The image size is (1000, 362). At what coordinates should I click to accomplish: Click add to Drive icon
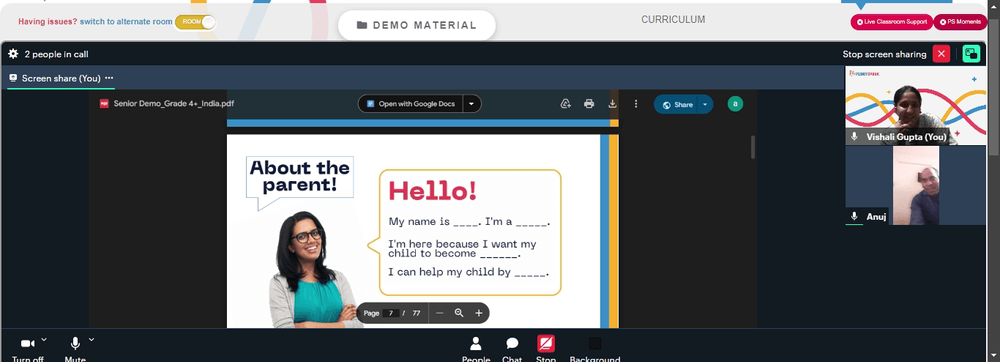565,104
